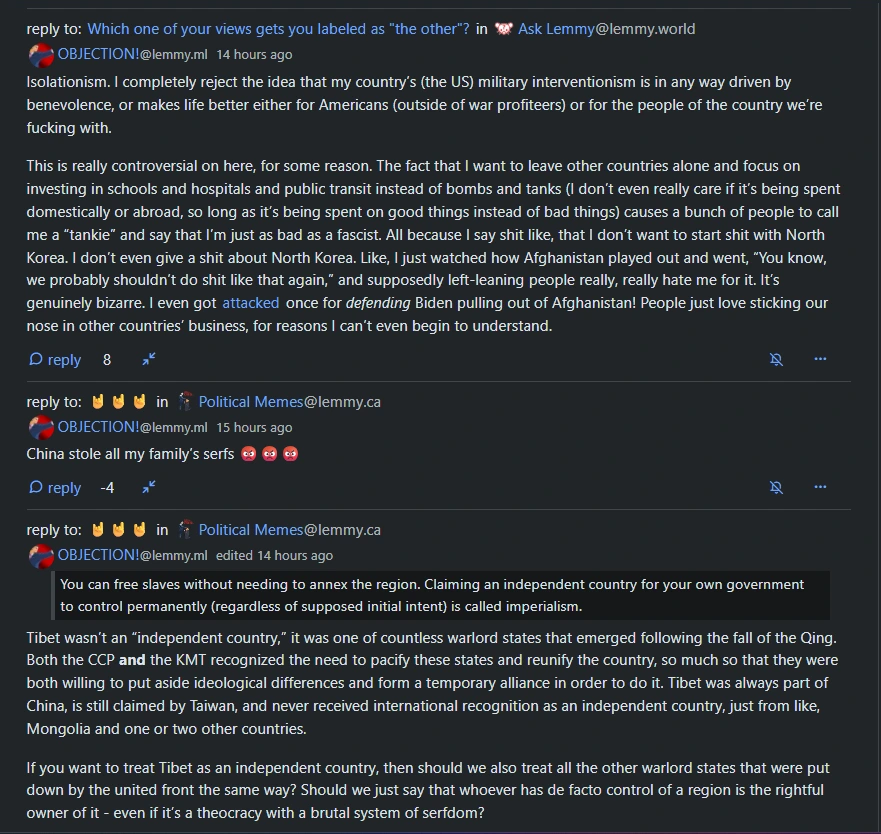Open the ellipsis menu on the serfs comment
The image size is (881, 834).
(x=820, y=487)
